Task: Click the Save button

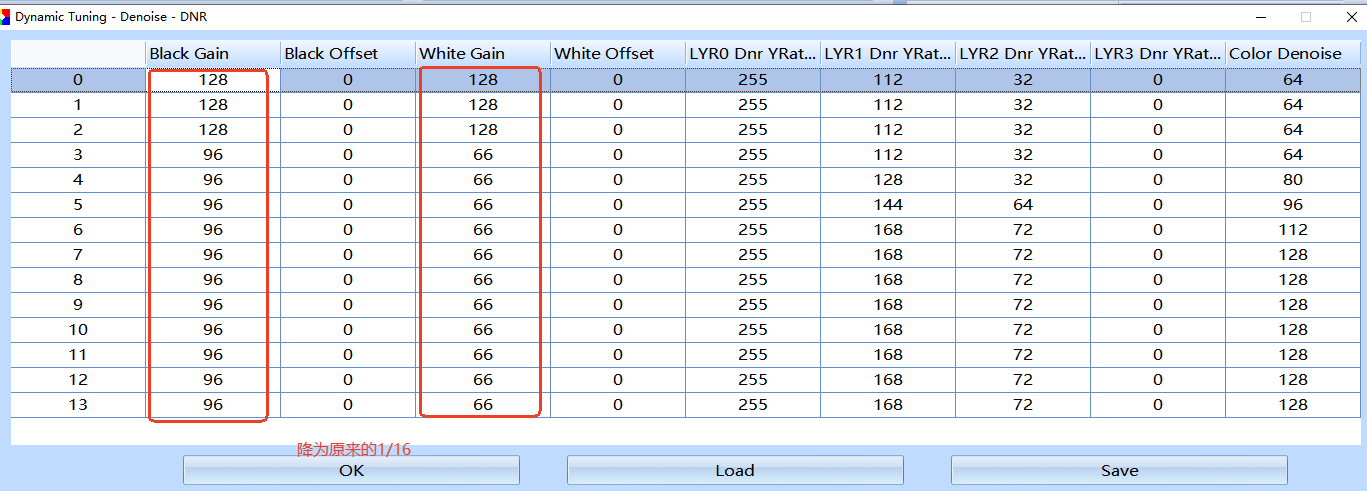Action: point(1119,470)
